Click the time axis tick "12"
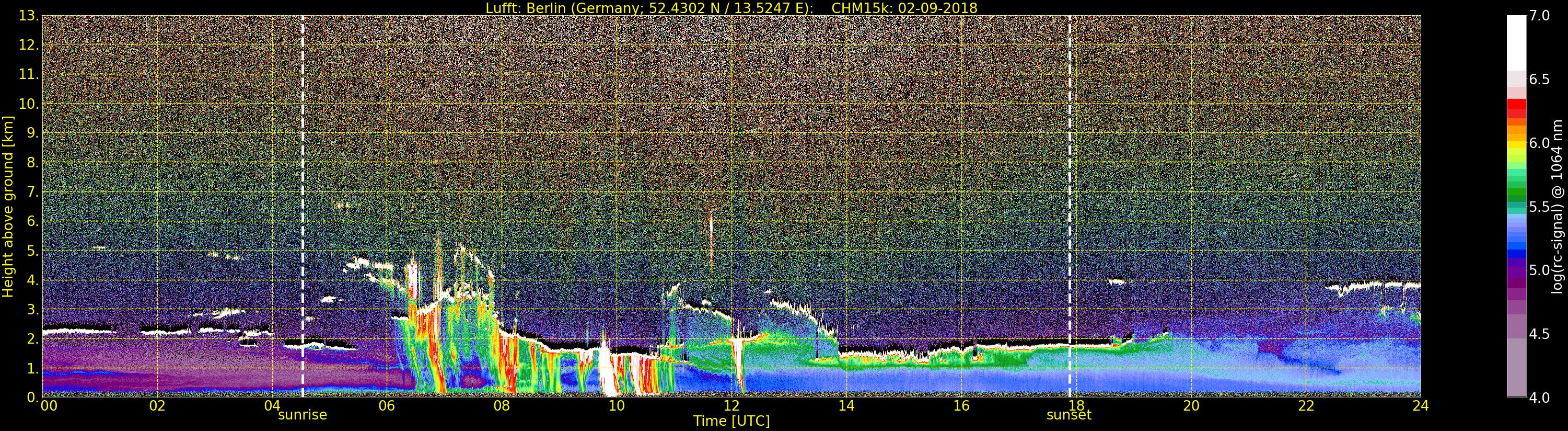The image size is (1568, 431). (731, 406)
